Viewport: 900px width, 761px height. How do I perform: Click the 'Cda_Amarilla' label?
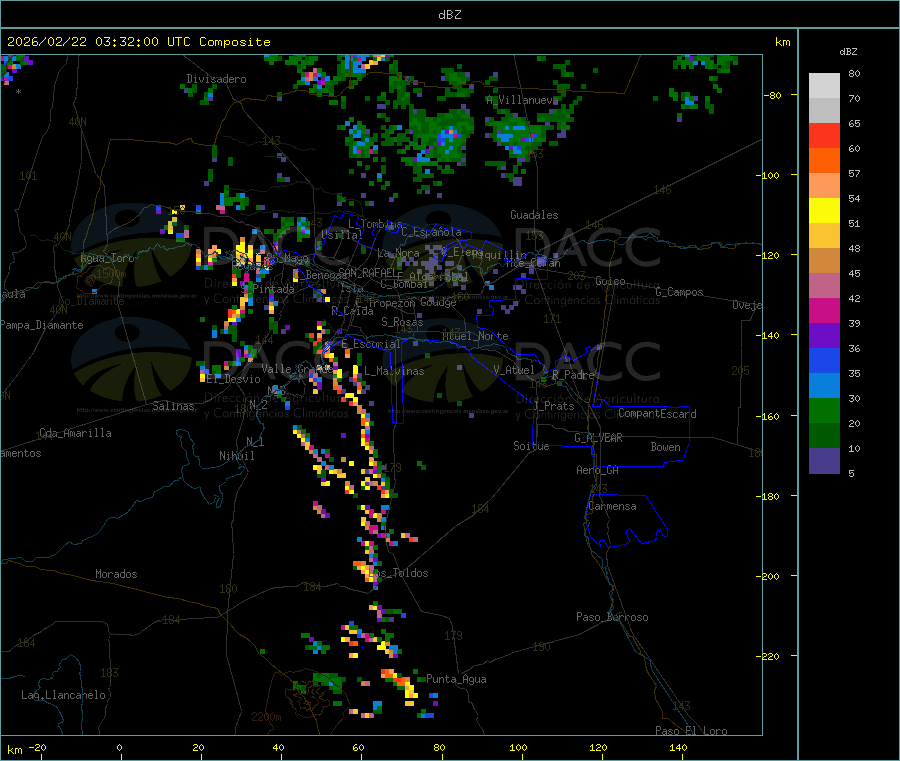coord(75,433)
